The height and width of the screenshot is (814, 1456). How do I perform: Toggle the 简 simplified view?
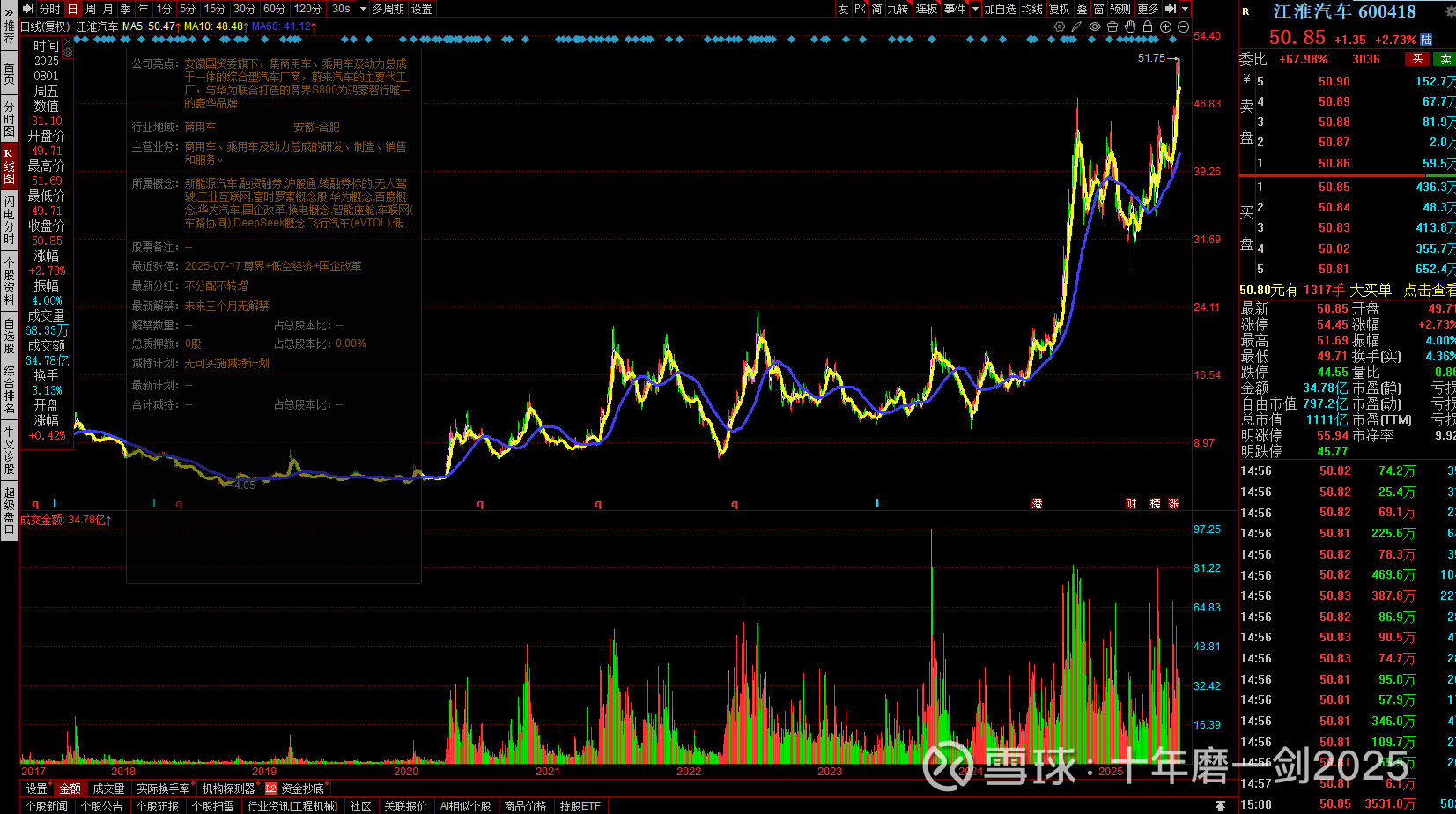(x=876, y=9)
